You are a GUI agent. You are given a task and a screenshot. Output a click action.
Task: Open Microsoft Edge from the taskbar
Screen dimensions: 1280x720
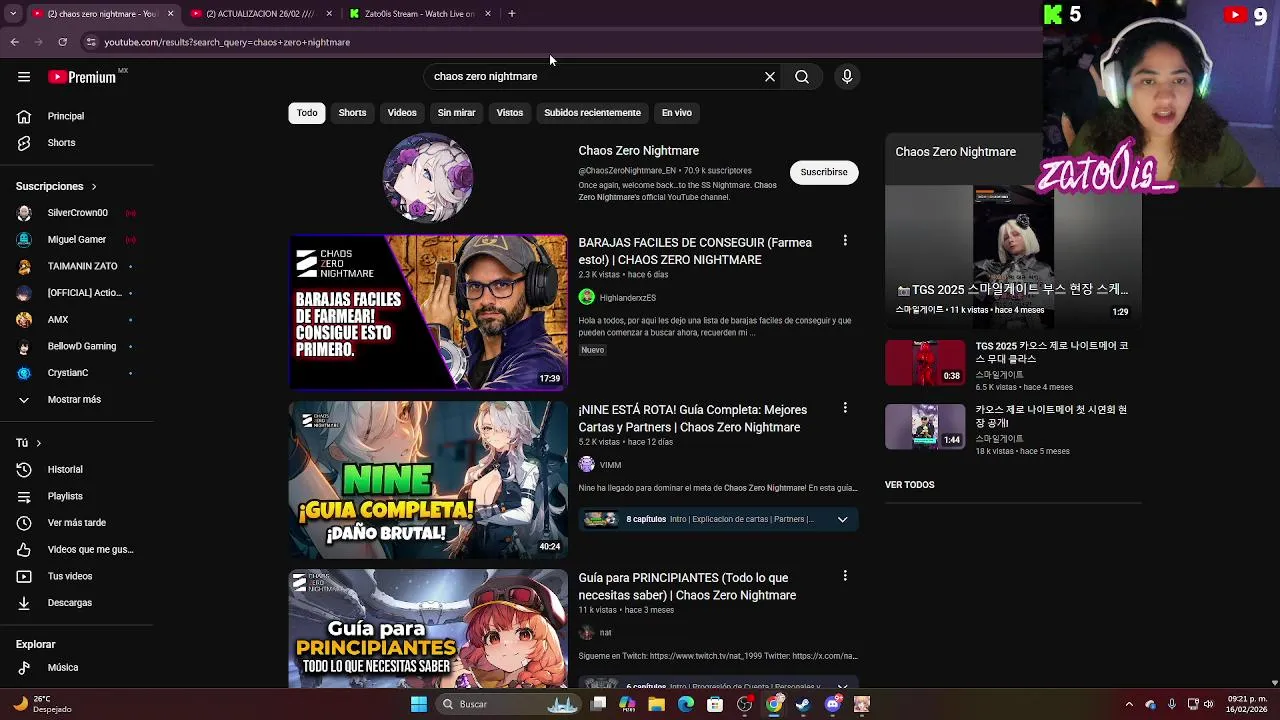(686, 704)
